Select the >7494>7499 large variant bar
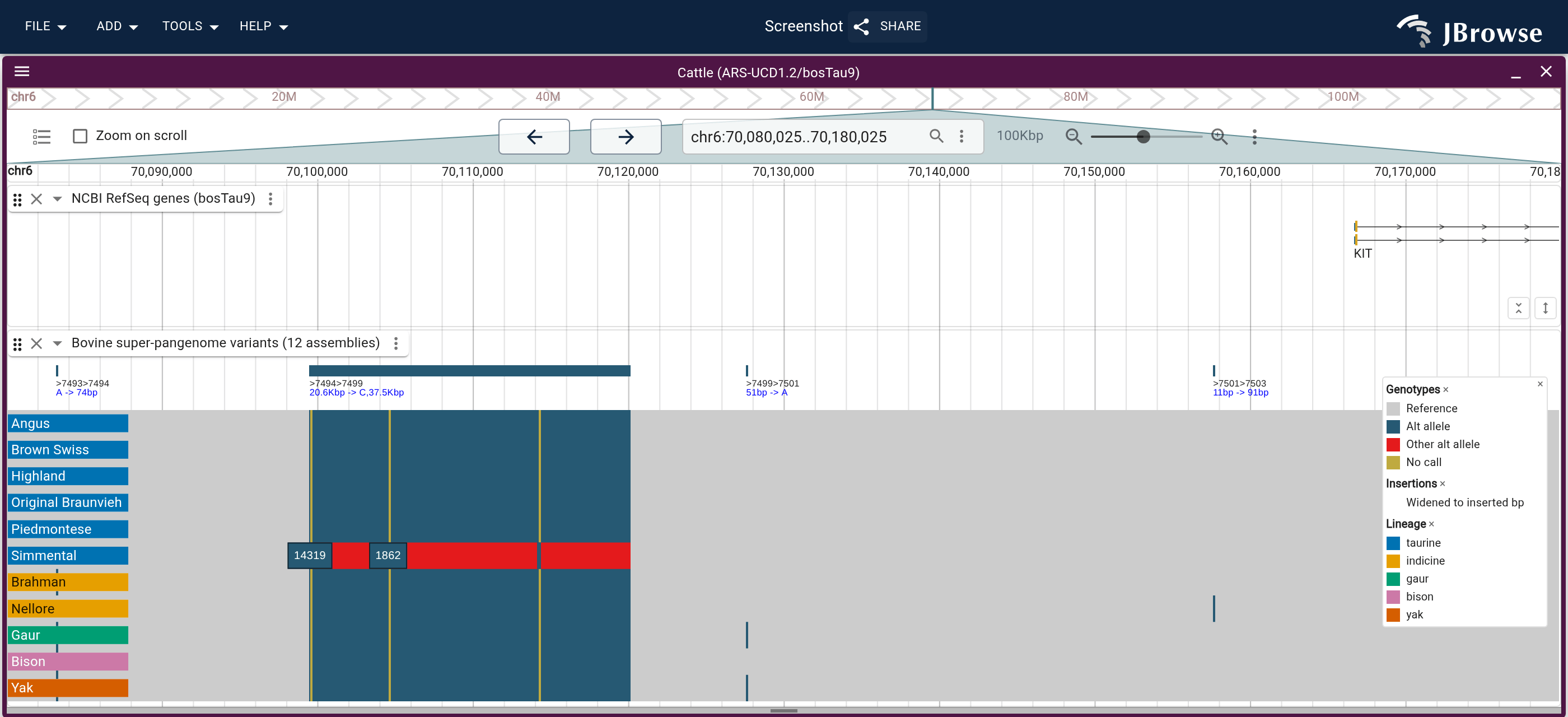The width and height of the screenshot is (1568, 717). tap(469, 371)
